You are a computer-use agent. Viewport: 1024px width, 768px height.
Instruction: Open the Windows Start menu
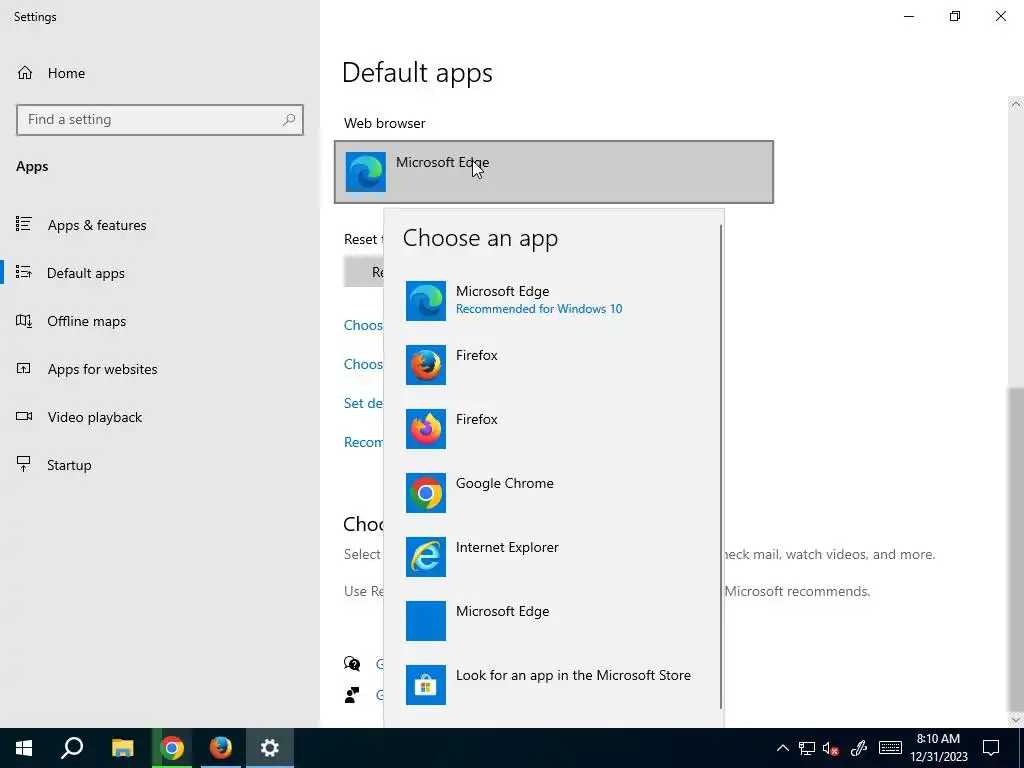tap(24, 748)
